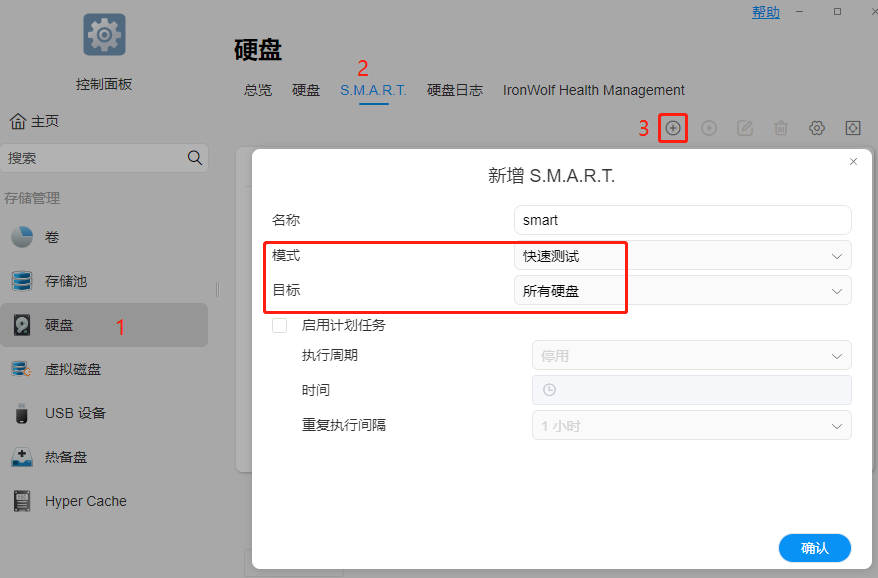Close the 新增 S.M.A.R.T. dialog
Viewport: 878px width, 578px height.
click(x=853, y=161)
